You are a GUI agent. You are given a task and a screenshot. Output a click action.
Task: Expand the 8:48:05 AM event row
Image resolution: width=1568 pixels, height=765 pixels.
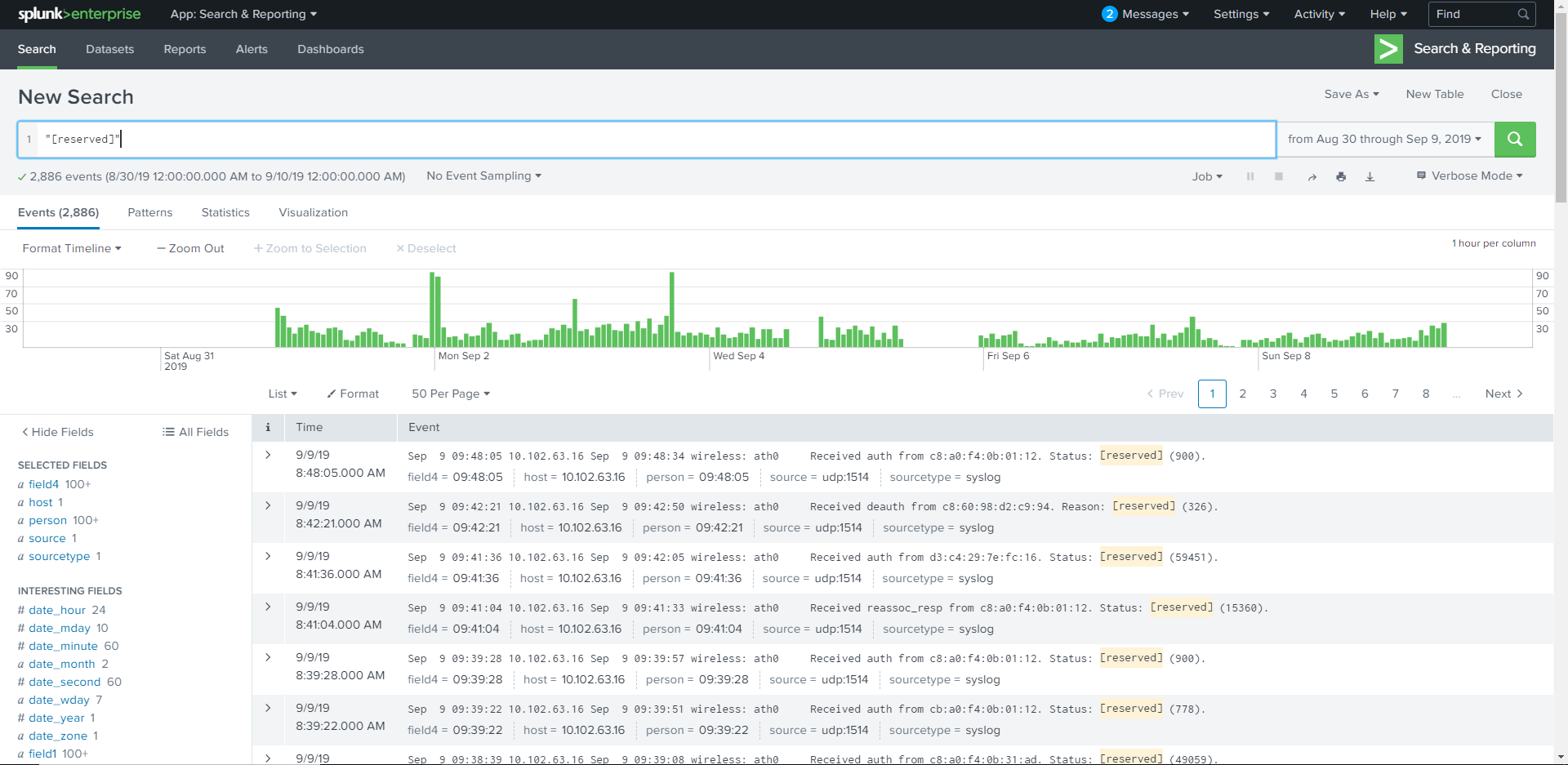click(x=268, y=455)
